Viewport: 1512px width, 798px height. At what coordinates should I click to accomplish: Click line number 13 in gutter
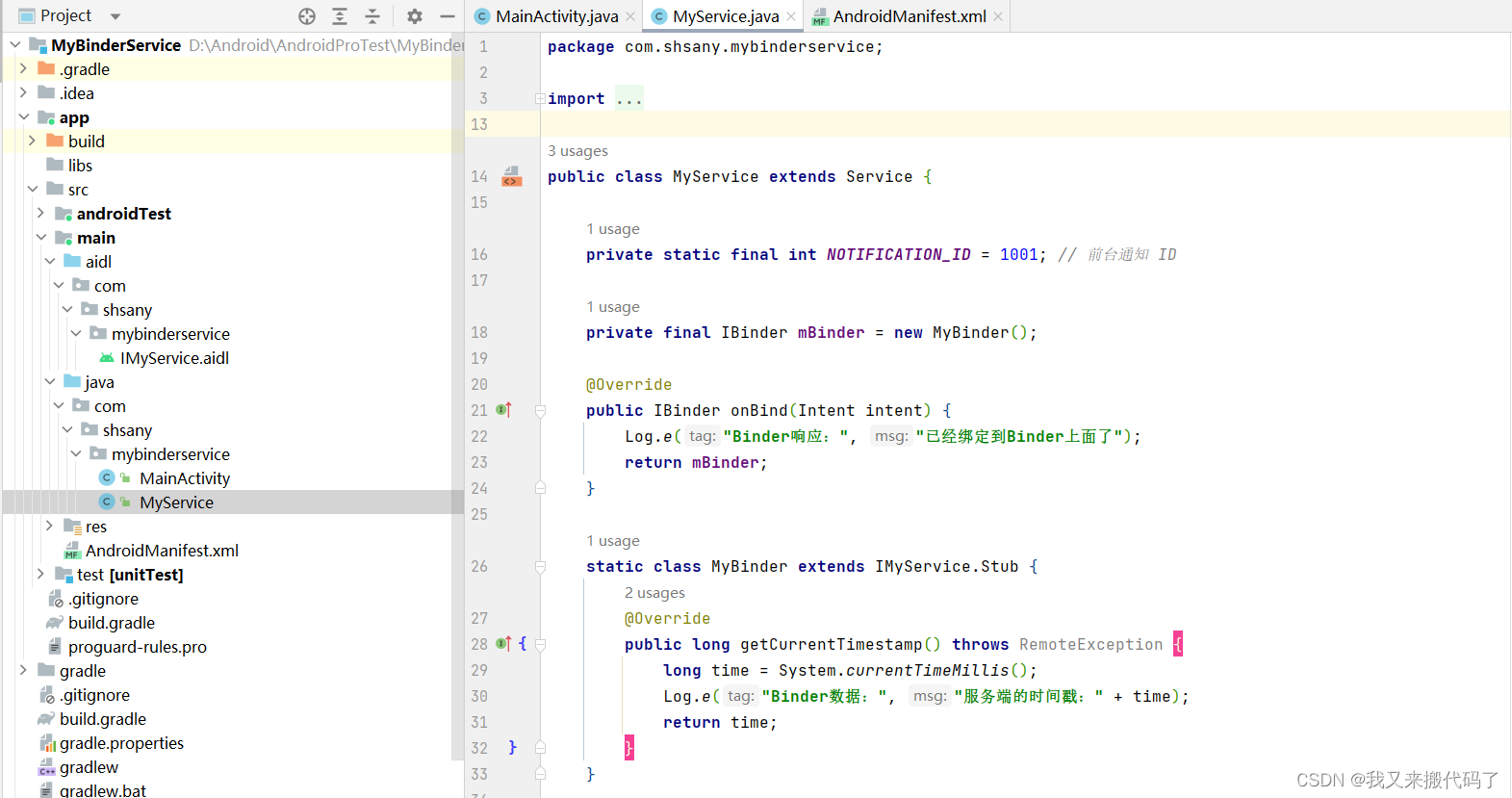[x=479, y=124]
